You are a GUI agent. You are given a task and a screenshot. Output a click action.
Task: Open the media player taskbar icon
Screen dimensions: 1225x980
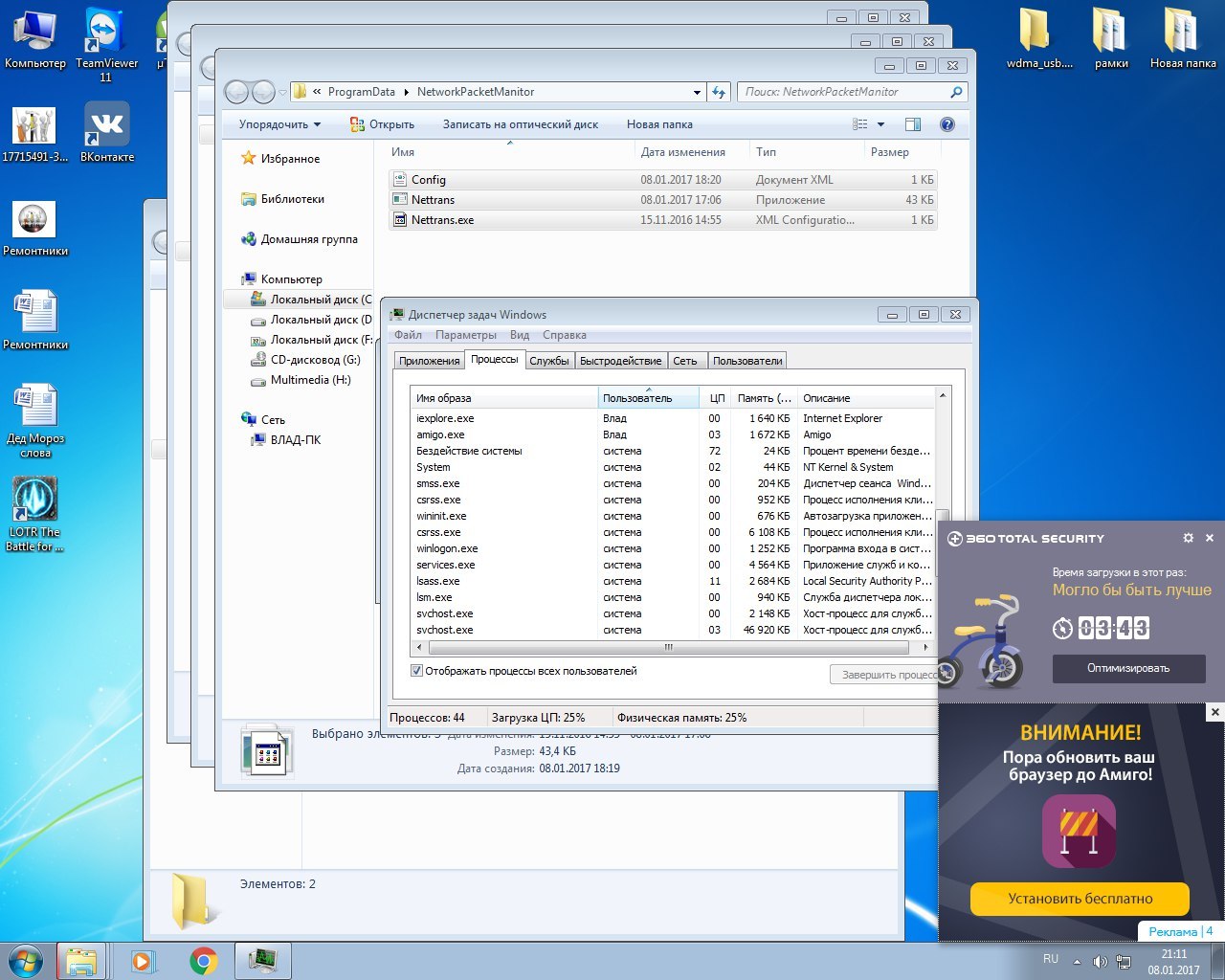(x=144, y=961)
